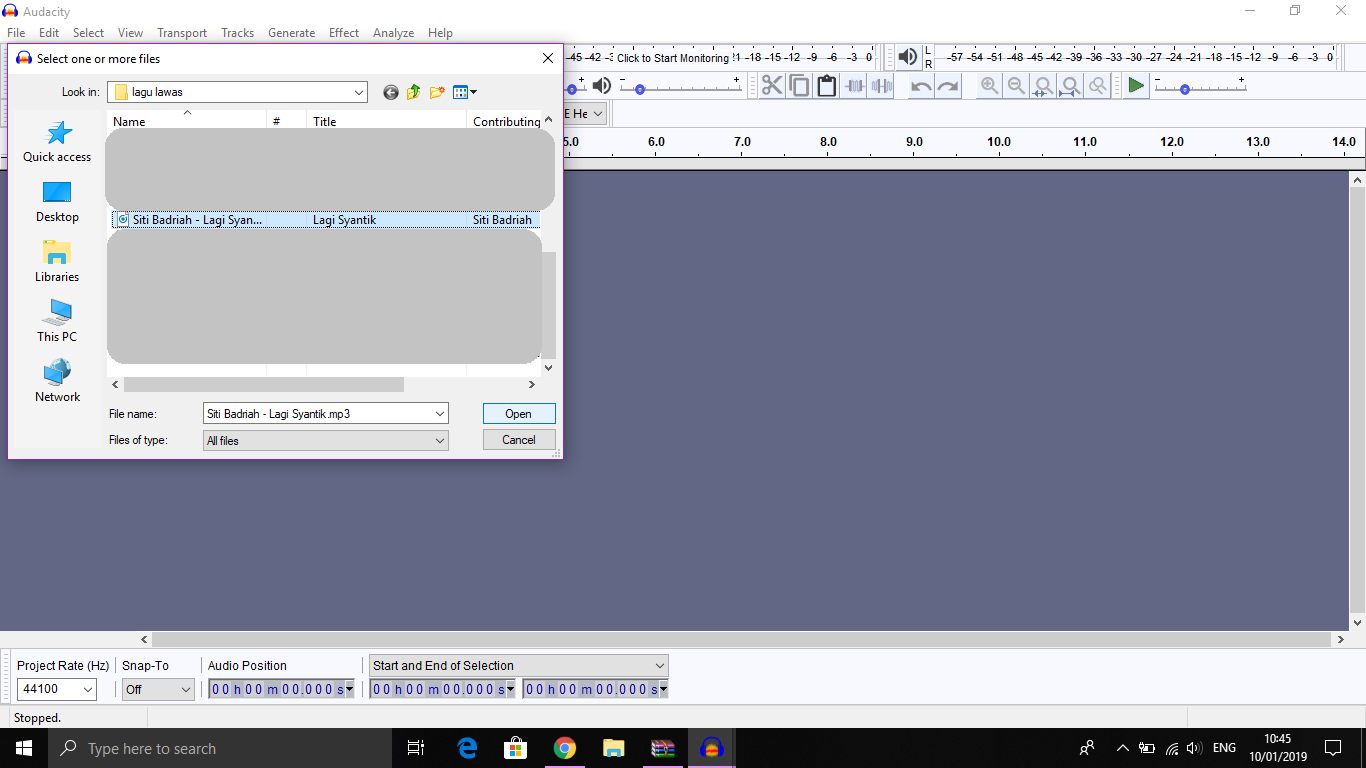The height and width of the screenshot is (768, 1366).
Task: Open the Edit menu
Action: pos(49,33)
